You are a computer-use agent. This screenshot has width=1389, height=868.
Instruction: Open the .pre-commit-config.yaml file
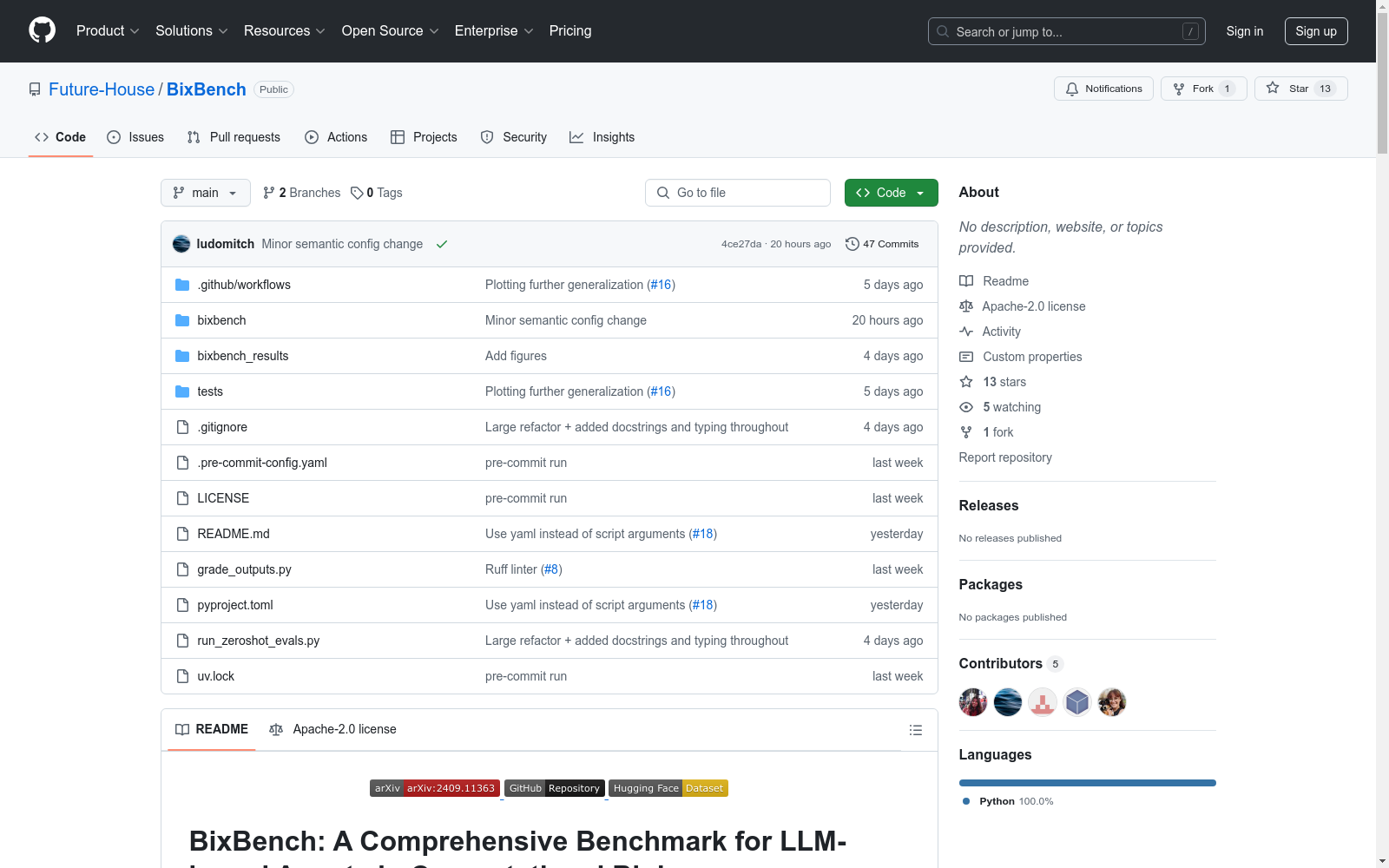click(x=262, y=463)
